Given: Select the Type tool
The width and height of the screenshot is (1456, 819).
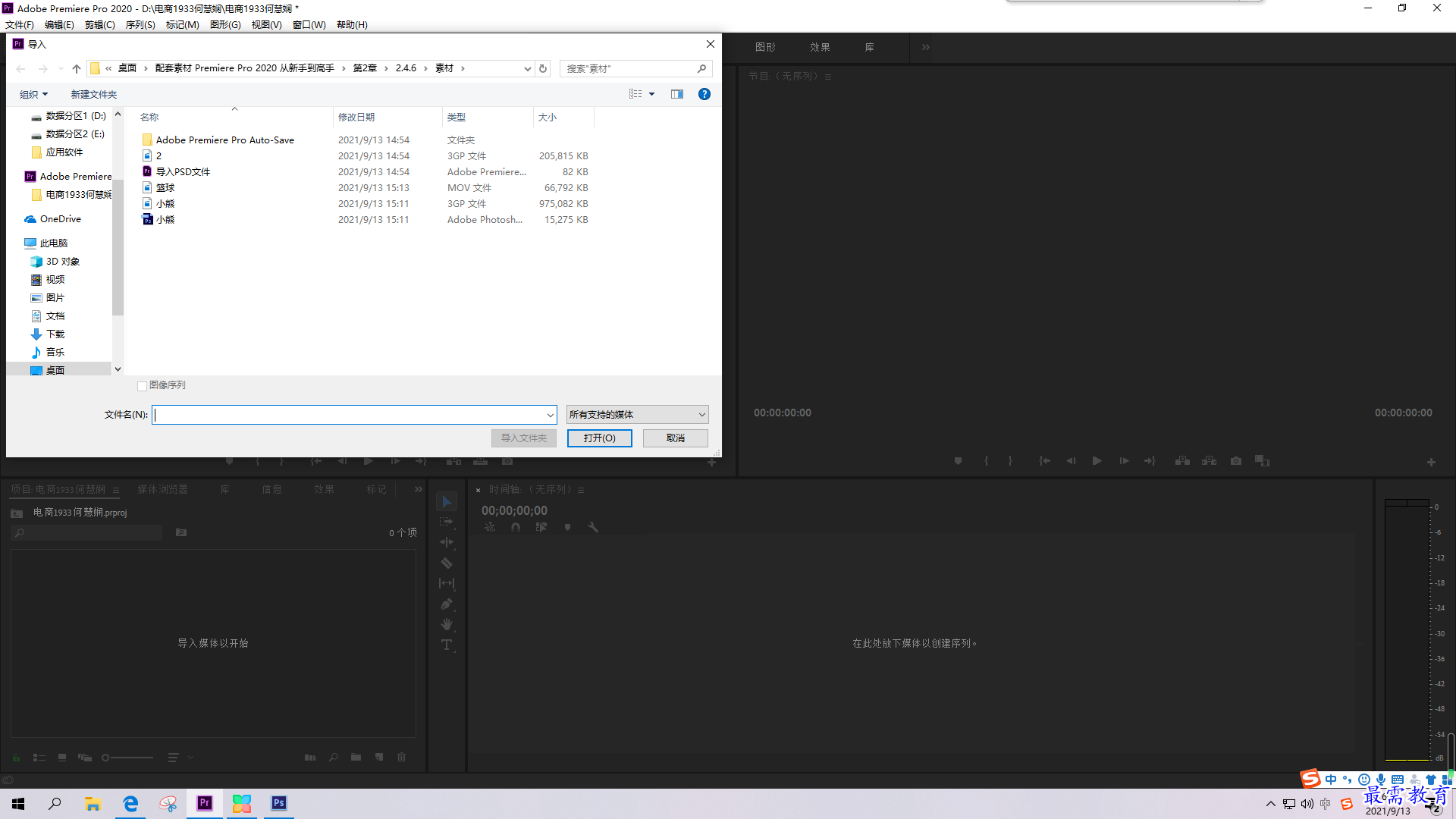Looking at the screenshot, I should [x=447, y=645].
